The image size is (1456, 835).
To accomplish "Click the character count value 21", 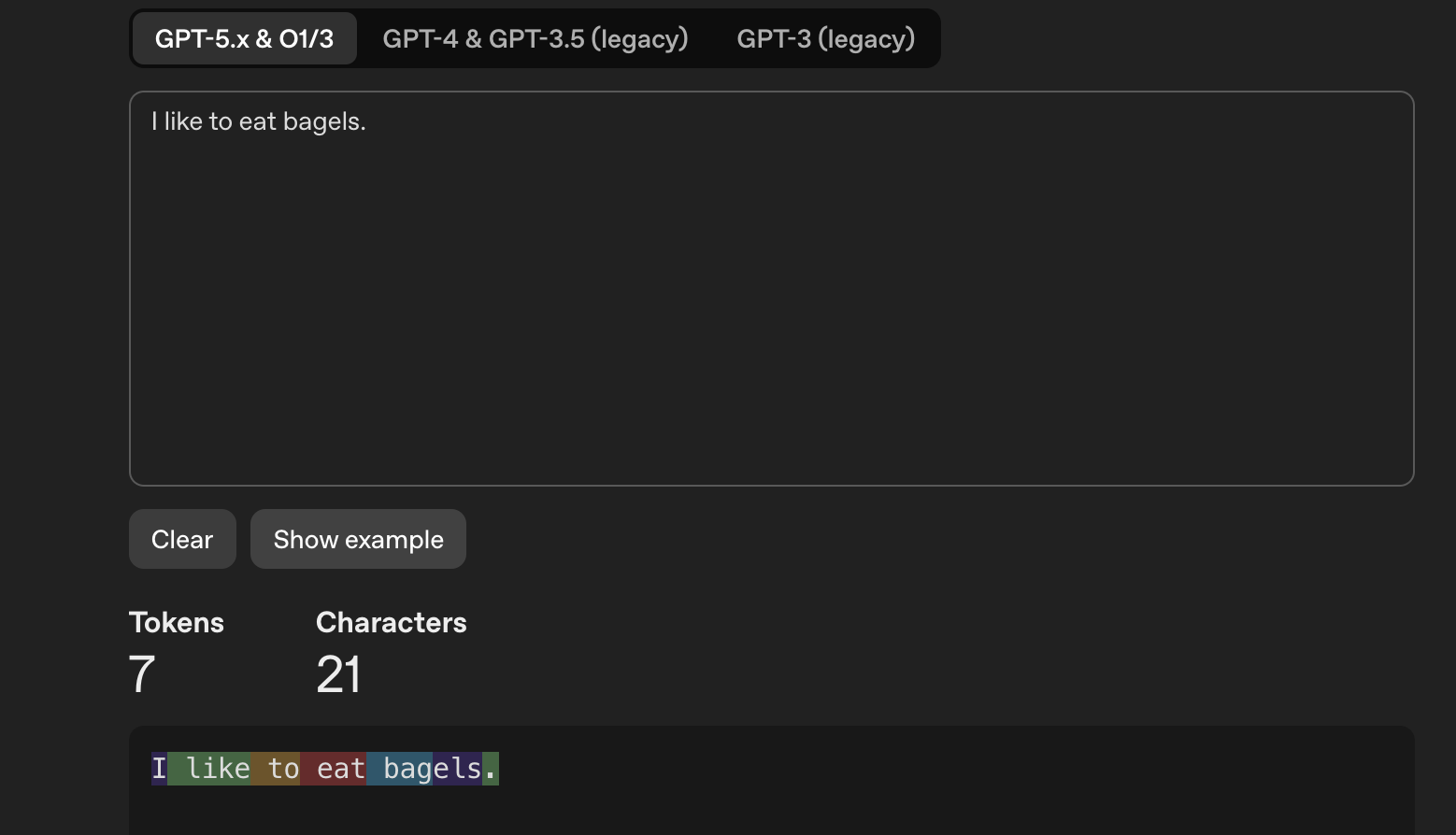I will coord(338,673).
